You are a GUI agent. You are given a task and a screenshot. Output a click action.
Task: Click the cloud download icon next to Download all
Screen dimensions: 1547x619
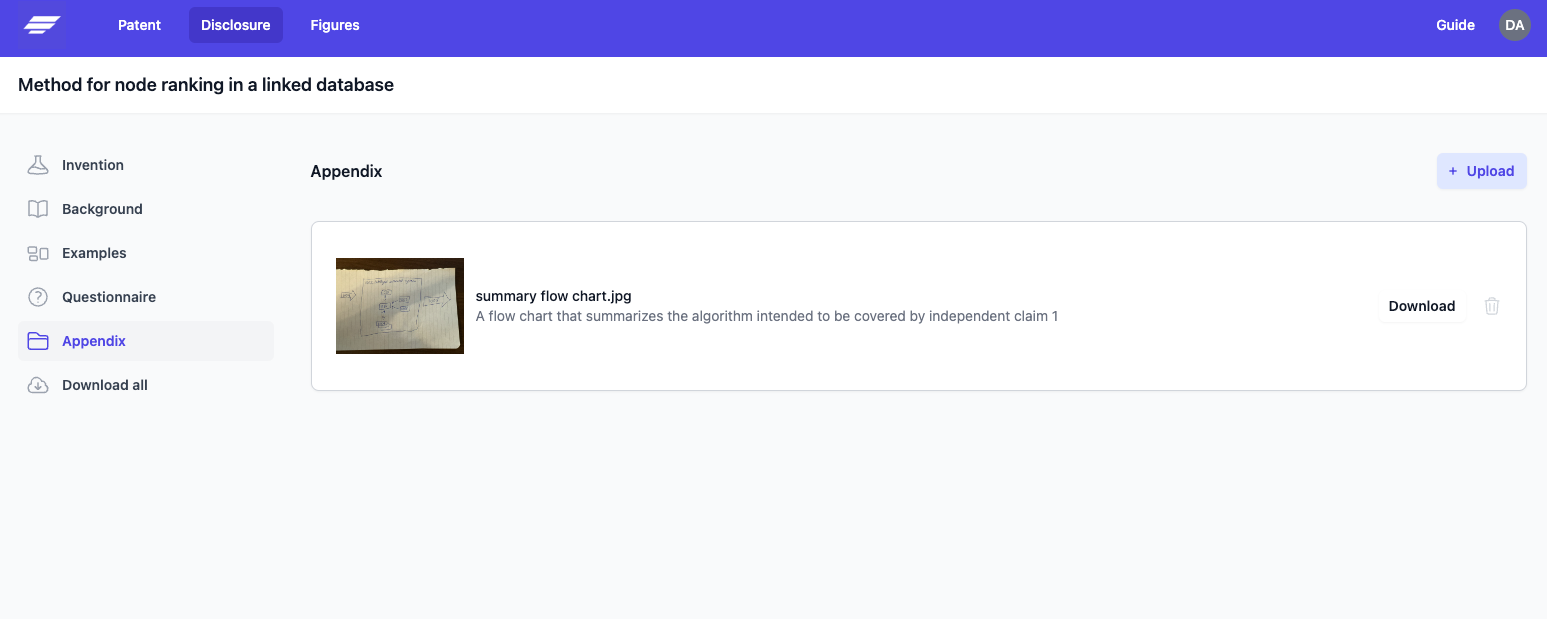(37, 384)
